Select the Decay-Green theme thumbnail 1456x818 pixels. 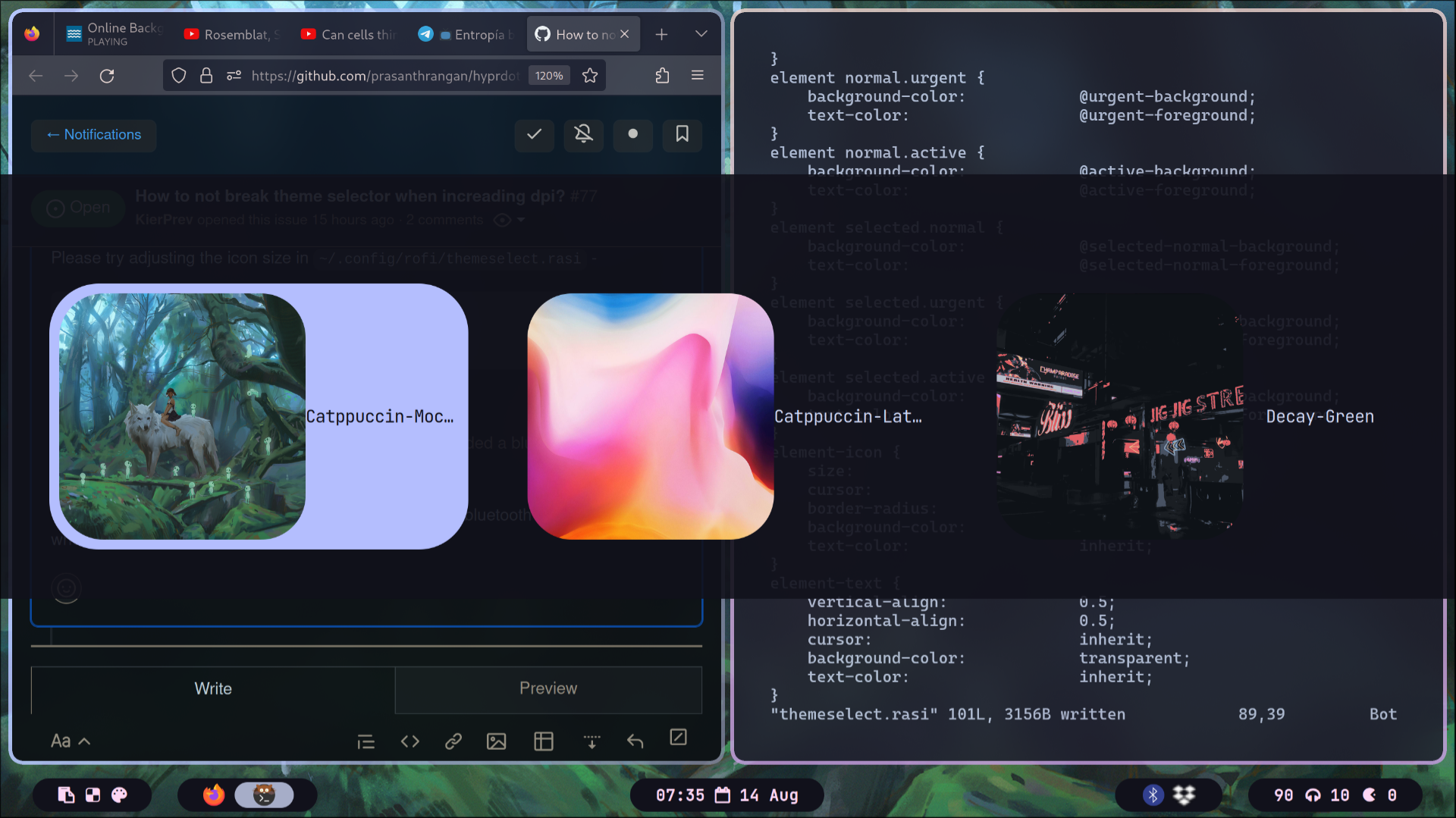pyautogui.click(x=1119, y=415)
